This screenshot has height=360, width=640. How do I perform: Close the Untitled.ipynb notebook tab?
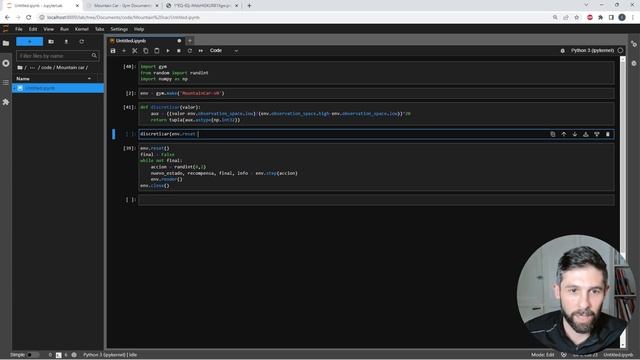[179, 41]
